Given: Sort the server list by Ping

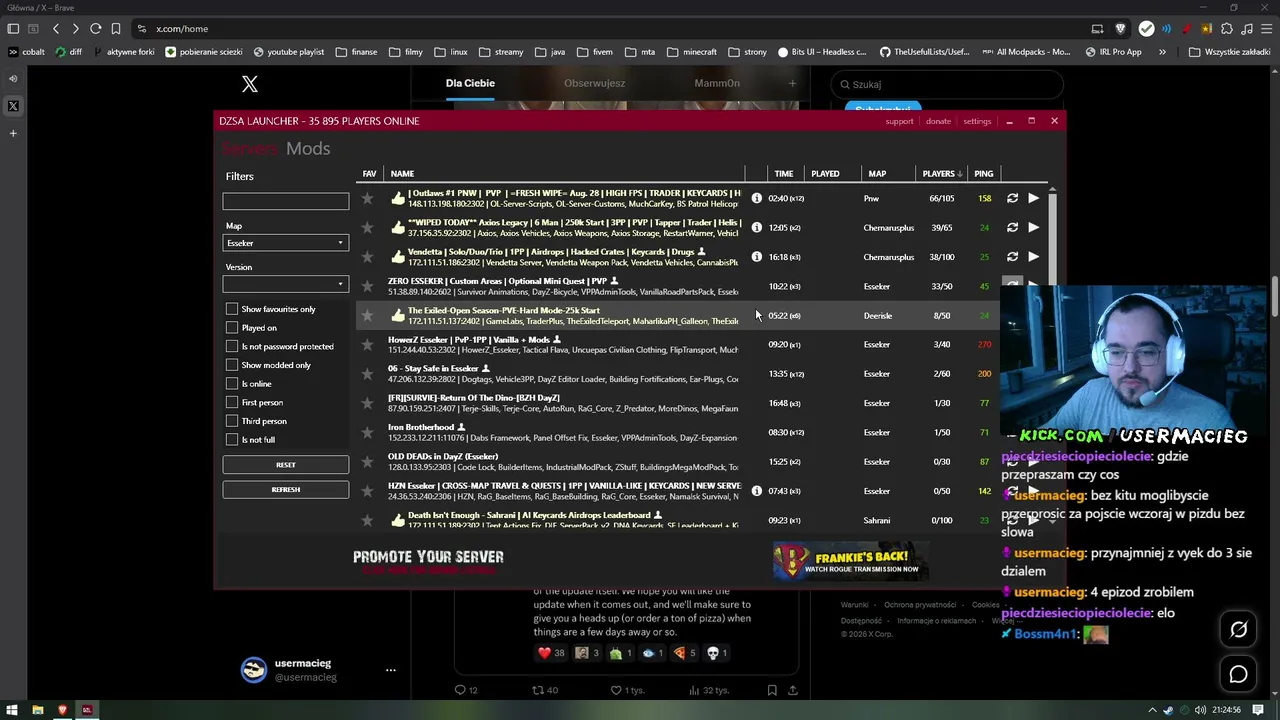Looking at the screenshot, I should click(984, 174).
